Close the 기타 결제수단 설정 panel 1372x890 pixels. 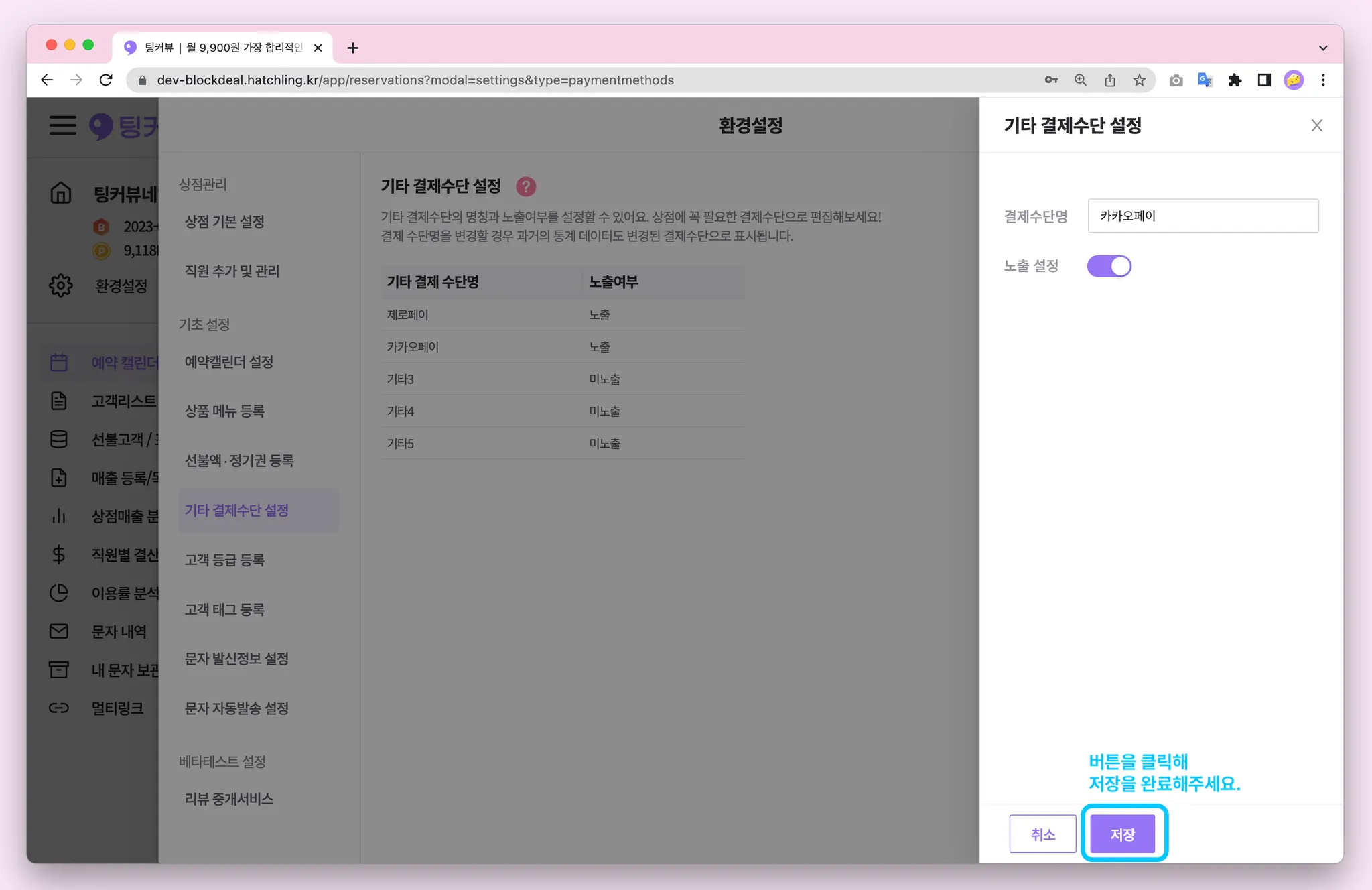1316,125
